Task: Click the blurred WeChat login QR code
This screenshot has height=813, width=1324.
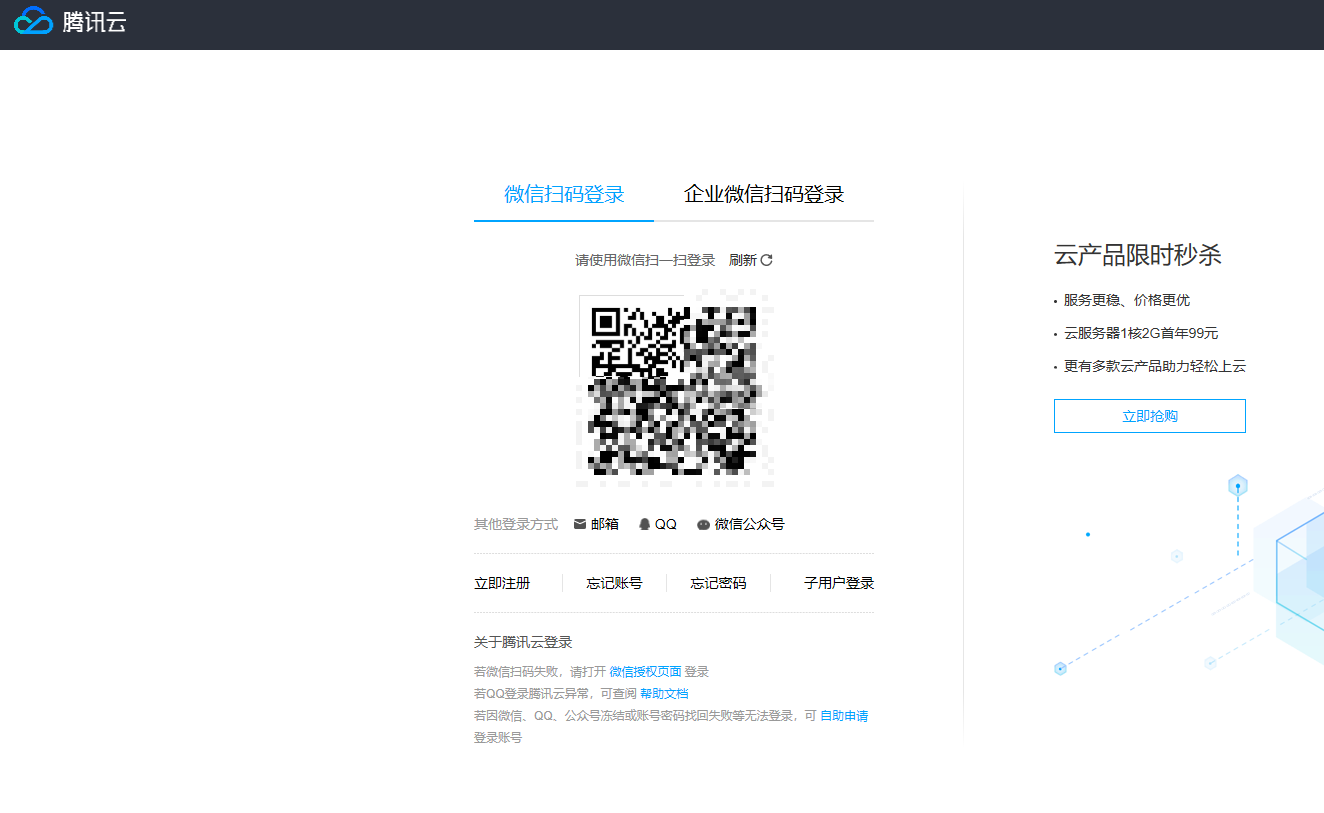Action: pos(675,388)
